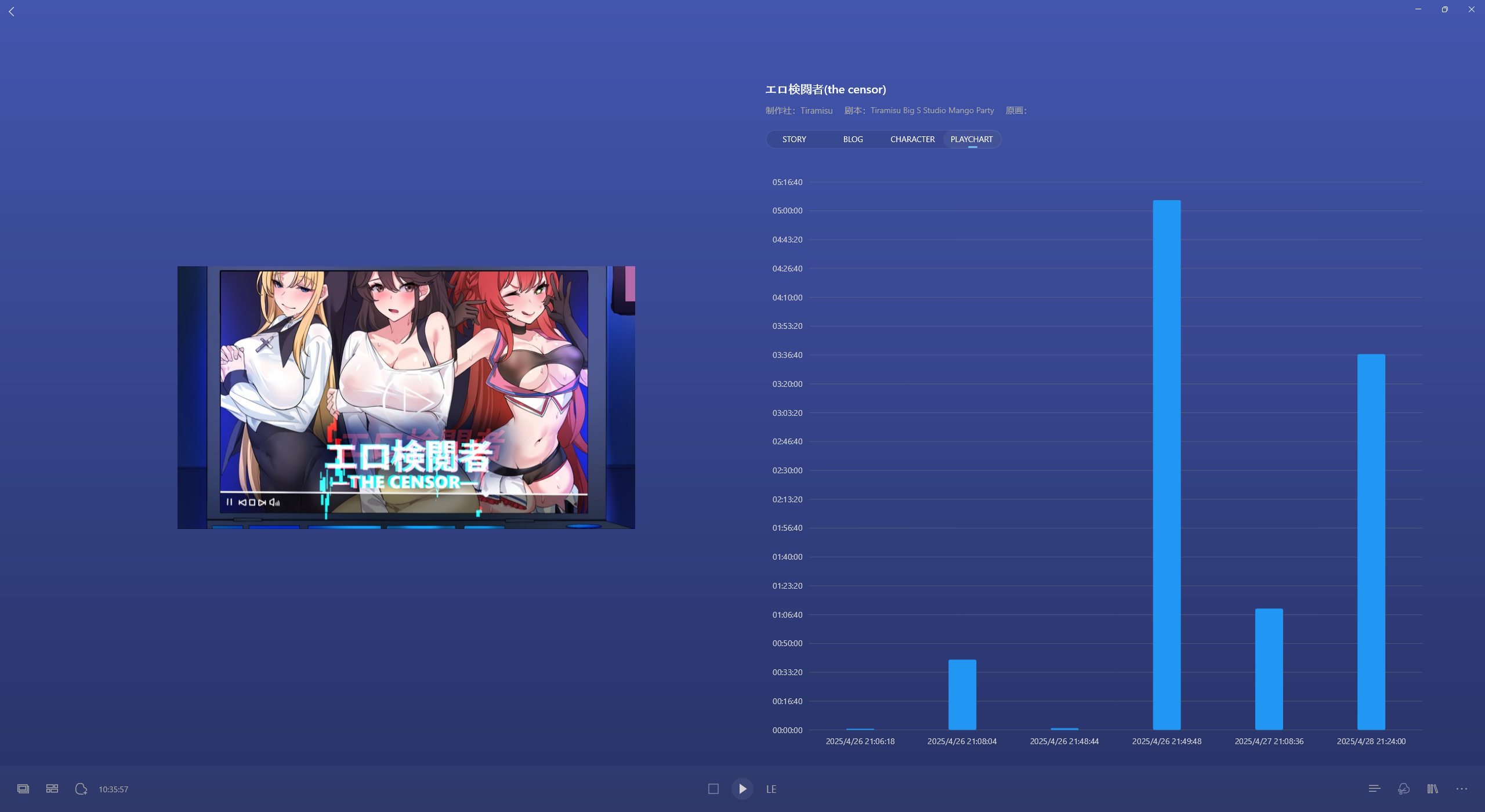
Task: Open the text list icon at bottom right
Action: coord(1374,789)
